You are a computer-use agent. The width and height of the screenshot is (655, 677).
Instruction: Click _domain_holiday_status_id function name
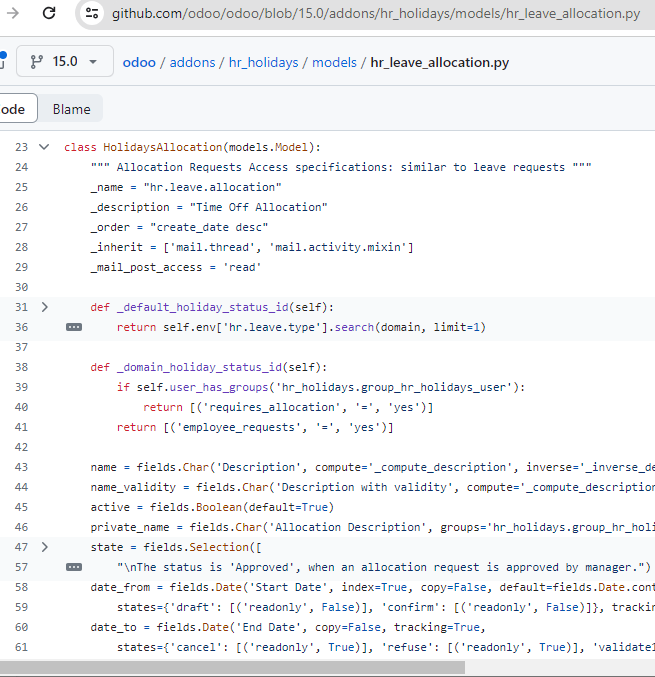[199, 367]
